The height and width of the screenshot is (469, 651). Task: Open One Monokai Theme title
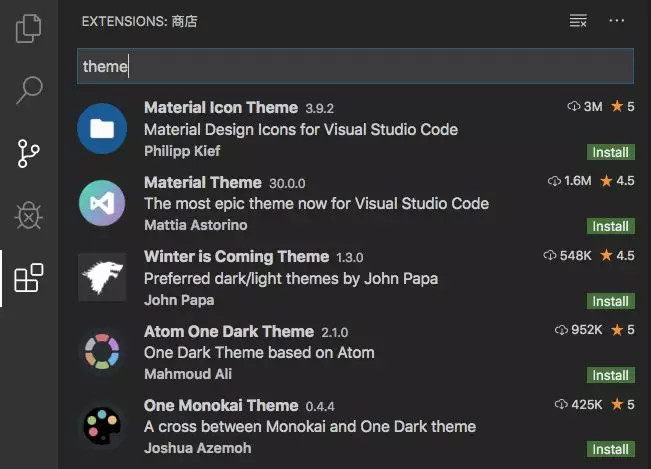click(x=221, y=405)
